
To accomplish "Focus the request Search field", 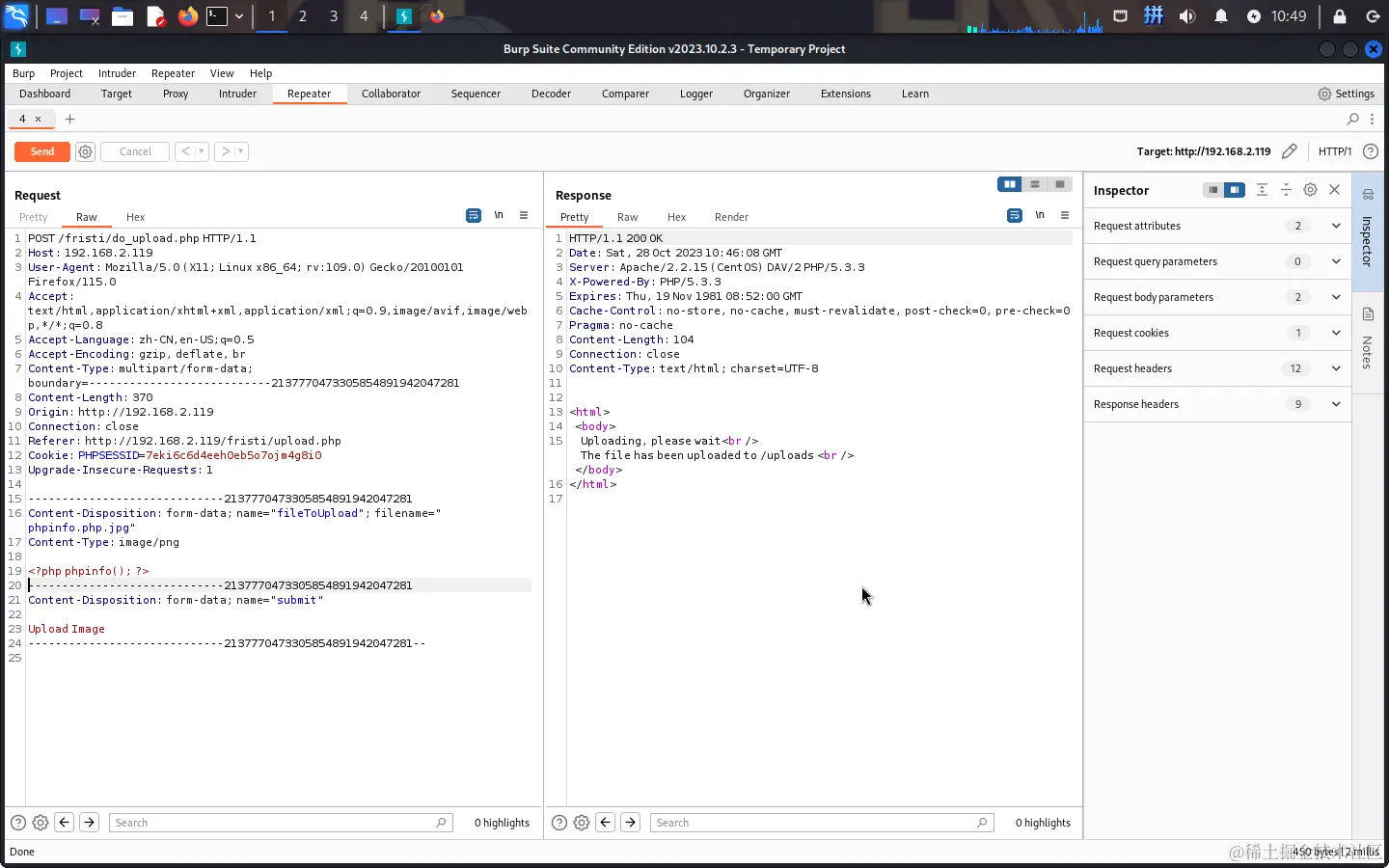I will coord(281,823).
